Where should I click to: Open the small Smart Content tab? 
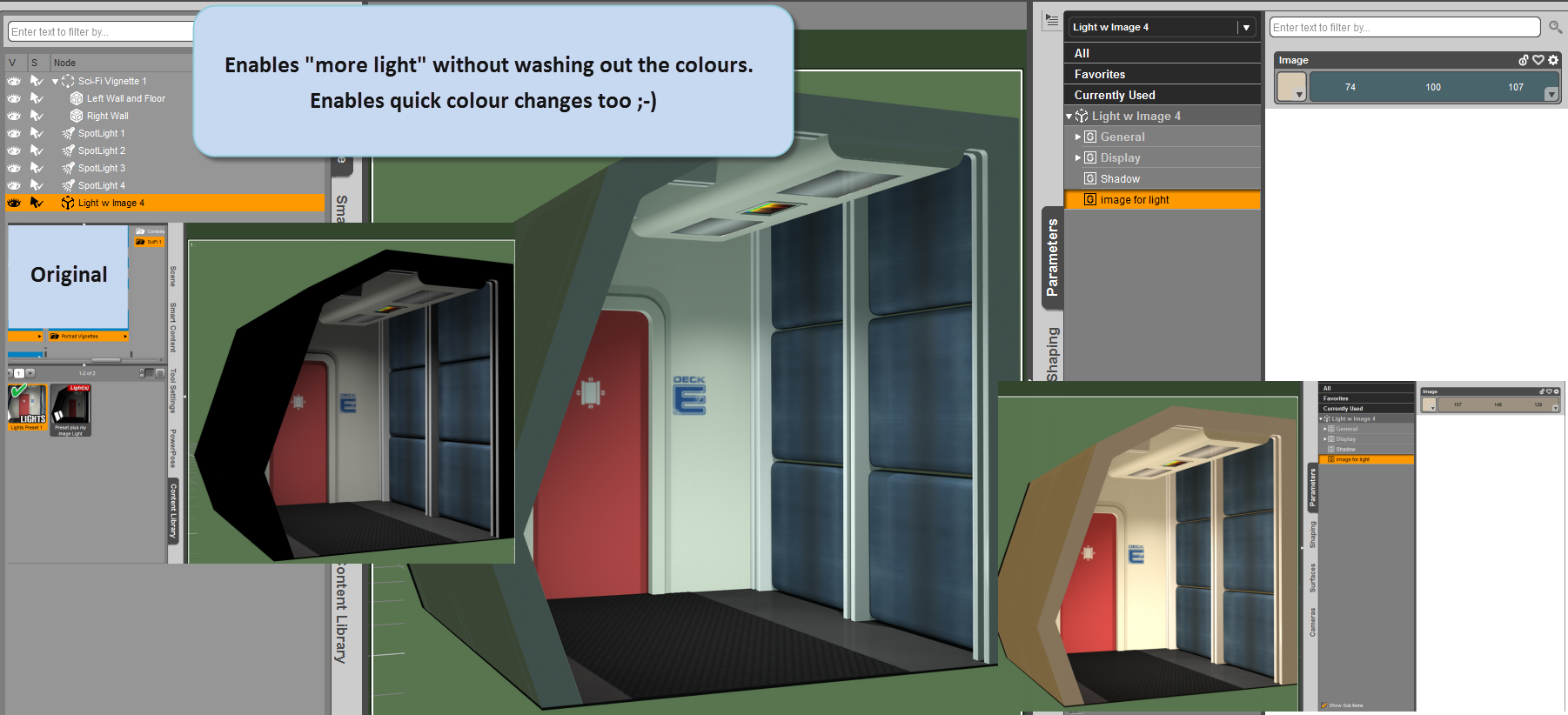click(173, 327)
